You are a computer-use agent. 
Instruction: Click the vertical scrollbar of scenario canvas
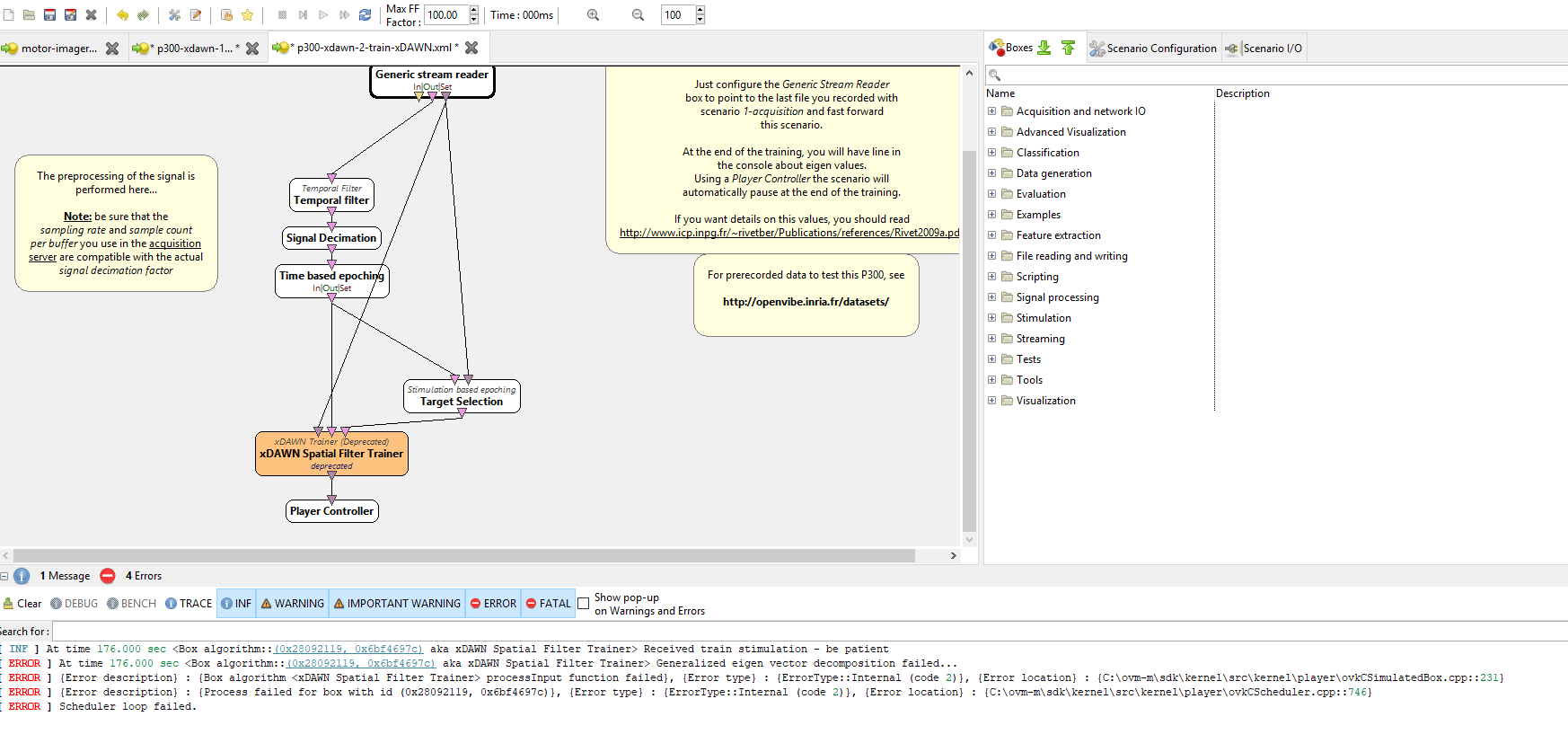(x=969, y=341)
